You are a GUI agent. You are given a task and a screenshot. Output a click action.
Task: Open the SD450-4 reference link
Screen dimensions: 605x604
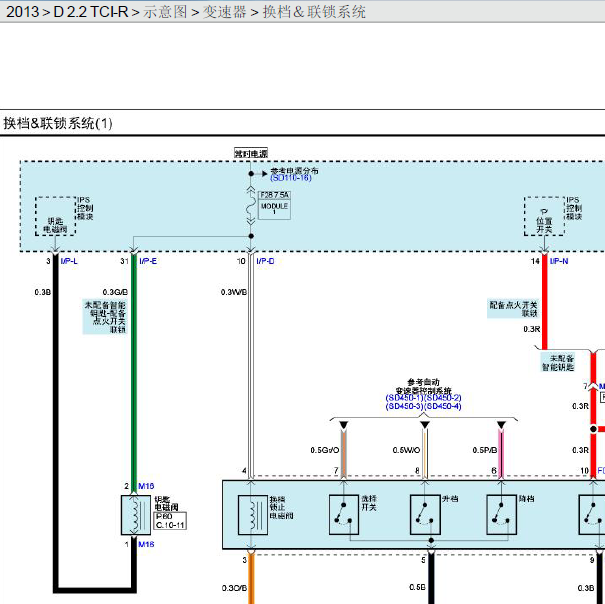tap(443, 406)
